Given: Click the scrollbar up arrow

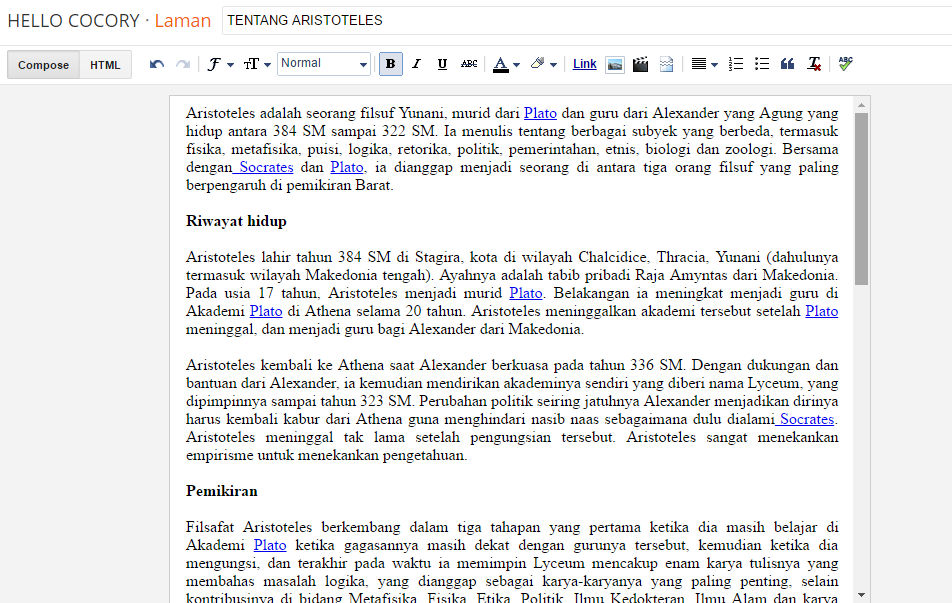Looking at the screenshot, I should pos(861,106).
